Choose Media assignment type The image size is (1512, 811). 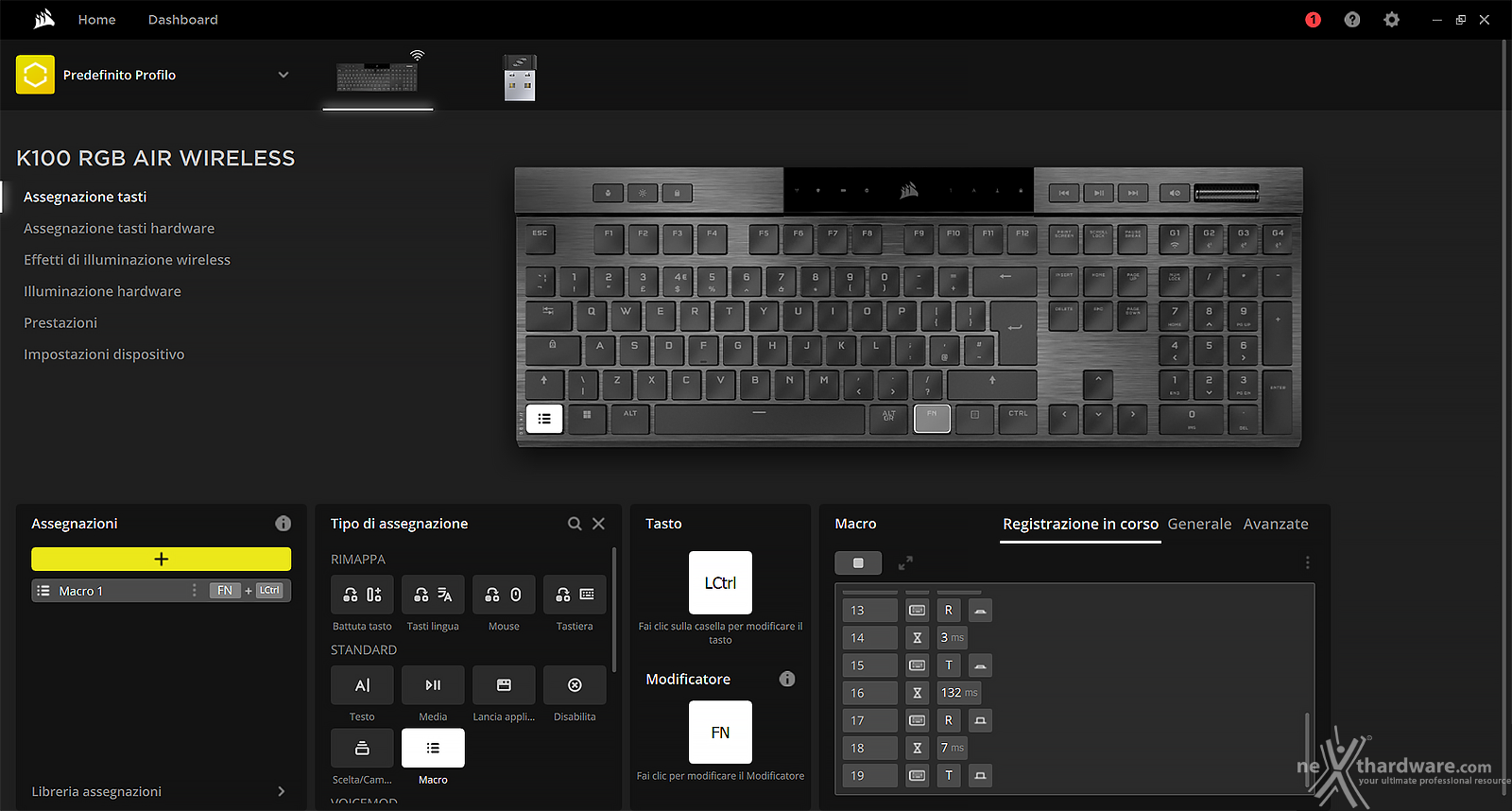click(x=433, y=685)
